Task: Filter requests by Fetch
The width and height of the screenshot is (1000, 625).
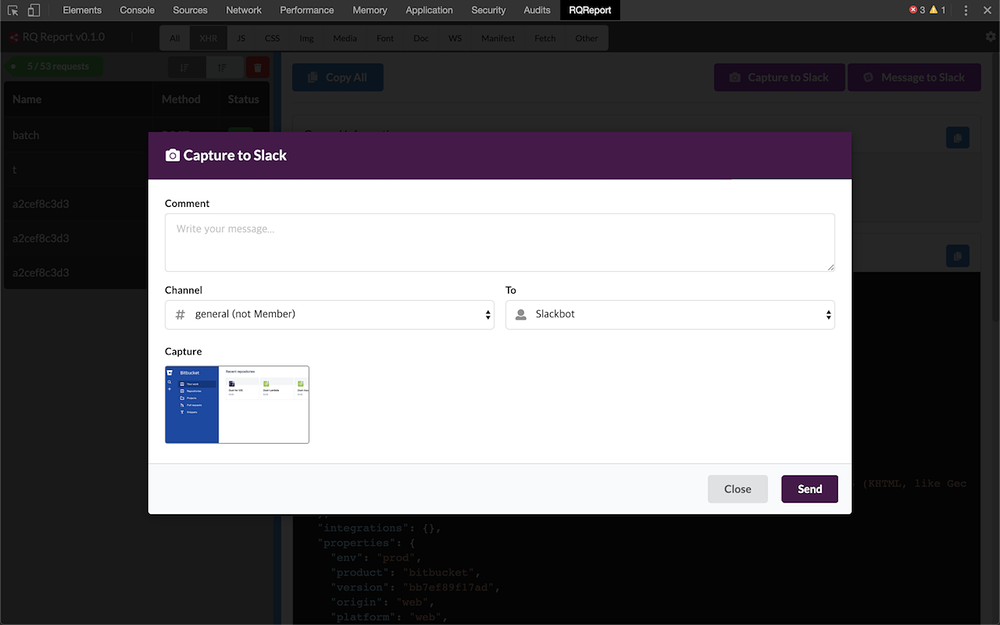Action: coord(545,38)
